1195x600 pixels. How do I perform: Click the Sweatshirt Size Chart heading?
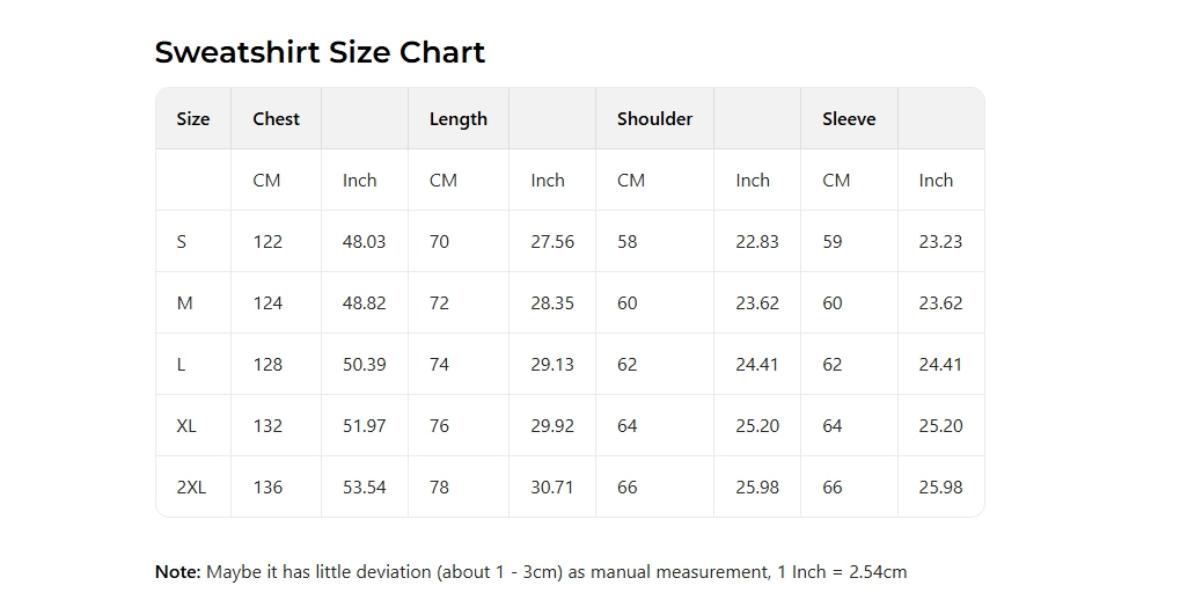pyautogui.click(x=319, y=52)
